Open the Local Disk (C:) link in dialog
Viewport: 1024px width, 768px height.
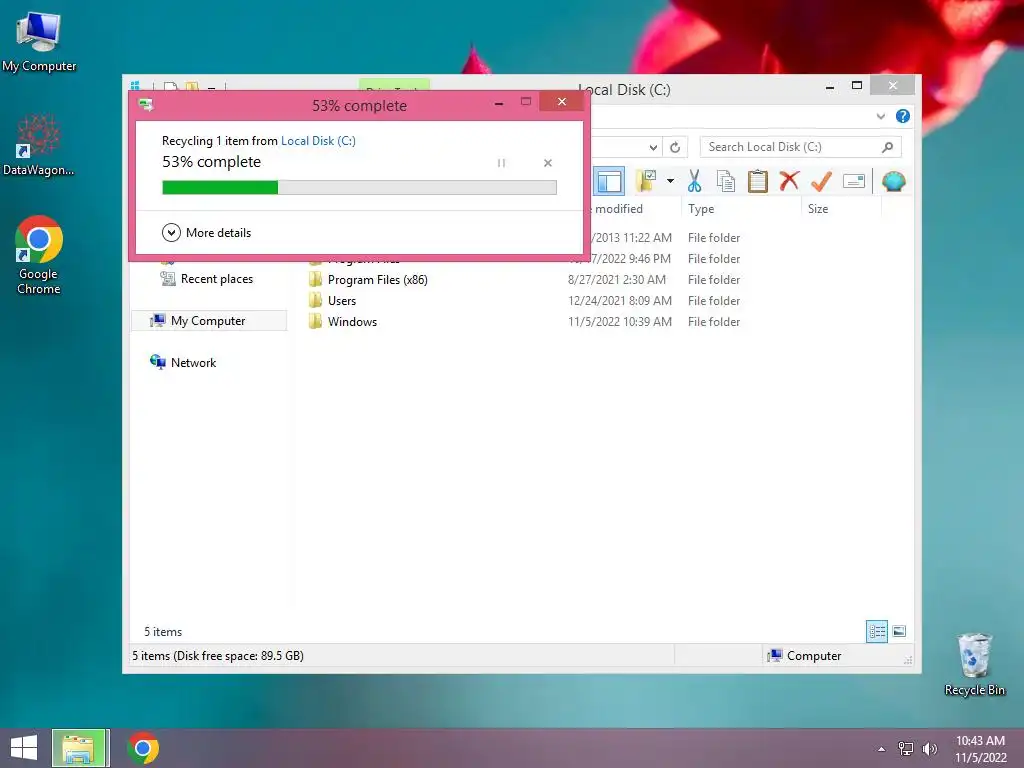(x=318, y=141)
